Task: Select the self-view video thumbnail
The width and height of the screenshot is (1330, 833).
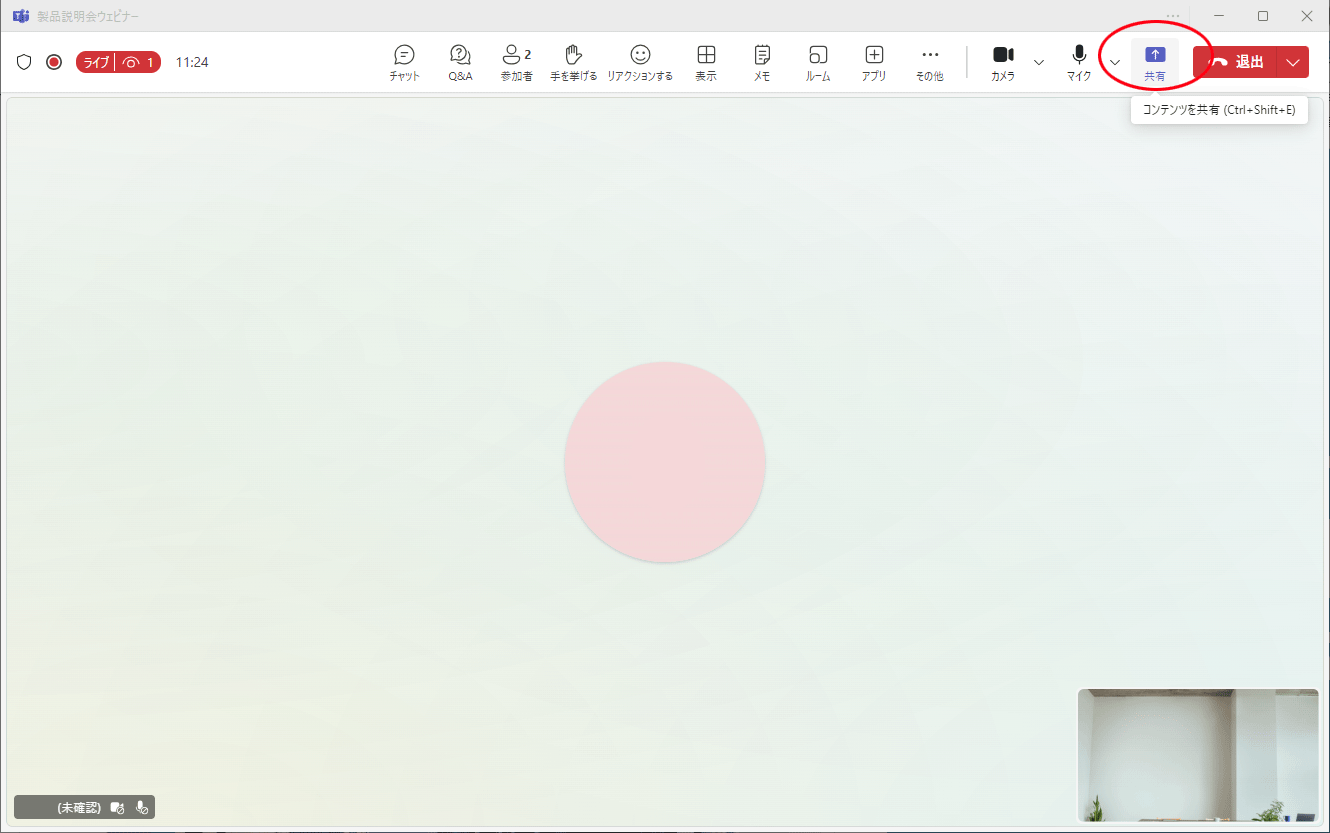Action: pyautogui.click(x=1198, y=755)
